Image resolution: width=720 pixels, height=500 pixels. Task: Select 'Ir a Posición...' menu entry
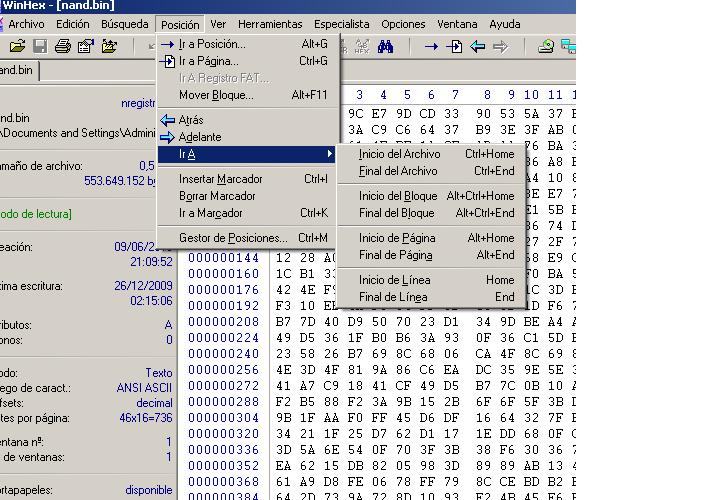[x=211, y=44]
